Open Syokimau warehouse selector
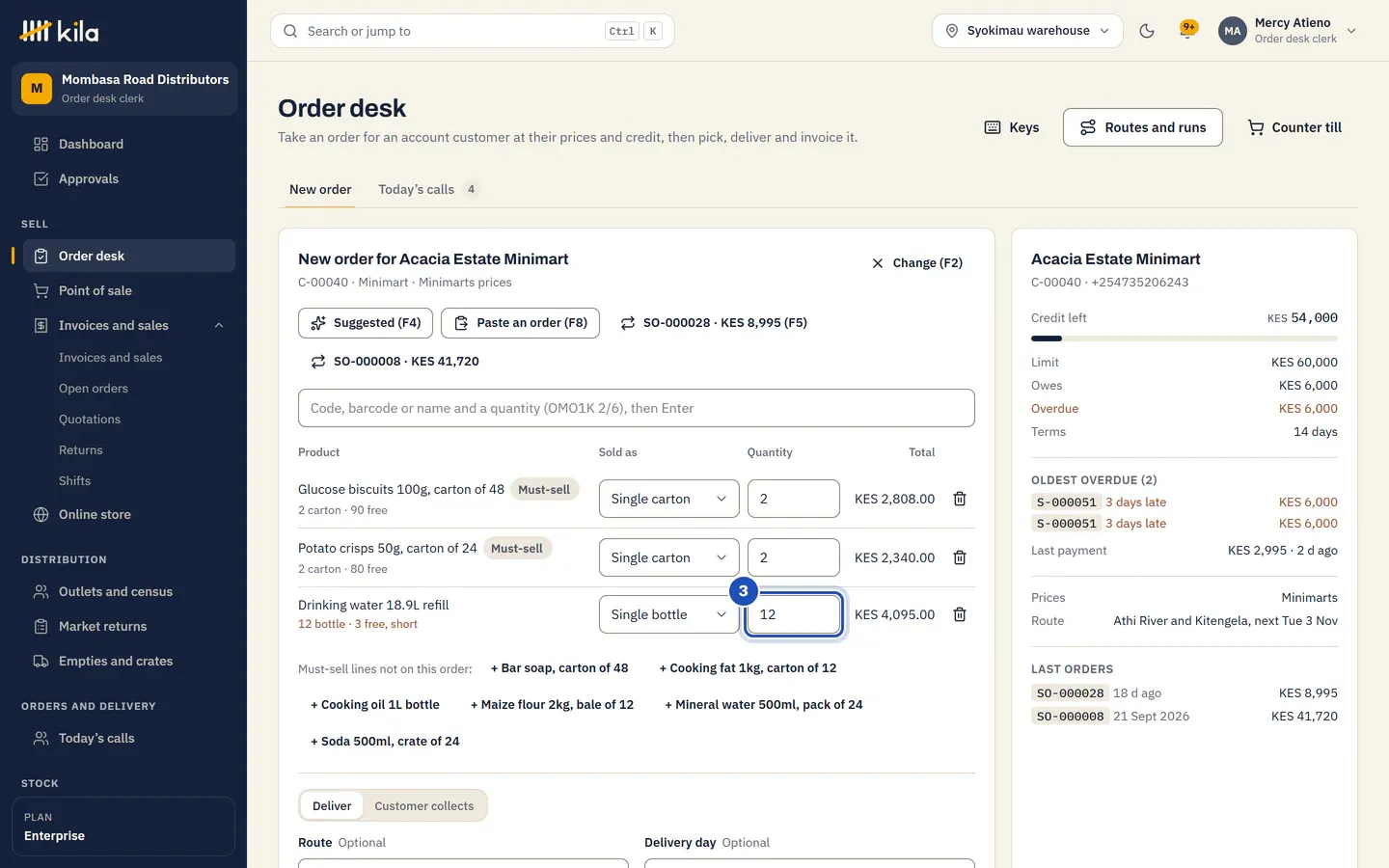Viewport: 1389px width, 868px height. click(1027, 31)
